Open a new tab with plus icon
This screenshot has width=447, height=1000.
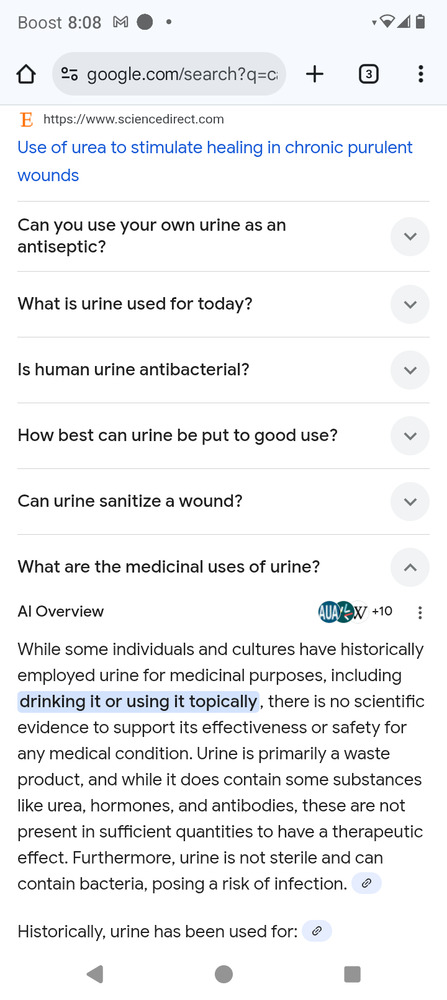click(x=314, y=75)
